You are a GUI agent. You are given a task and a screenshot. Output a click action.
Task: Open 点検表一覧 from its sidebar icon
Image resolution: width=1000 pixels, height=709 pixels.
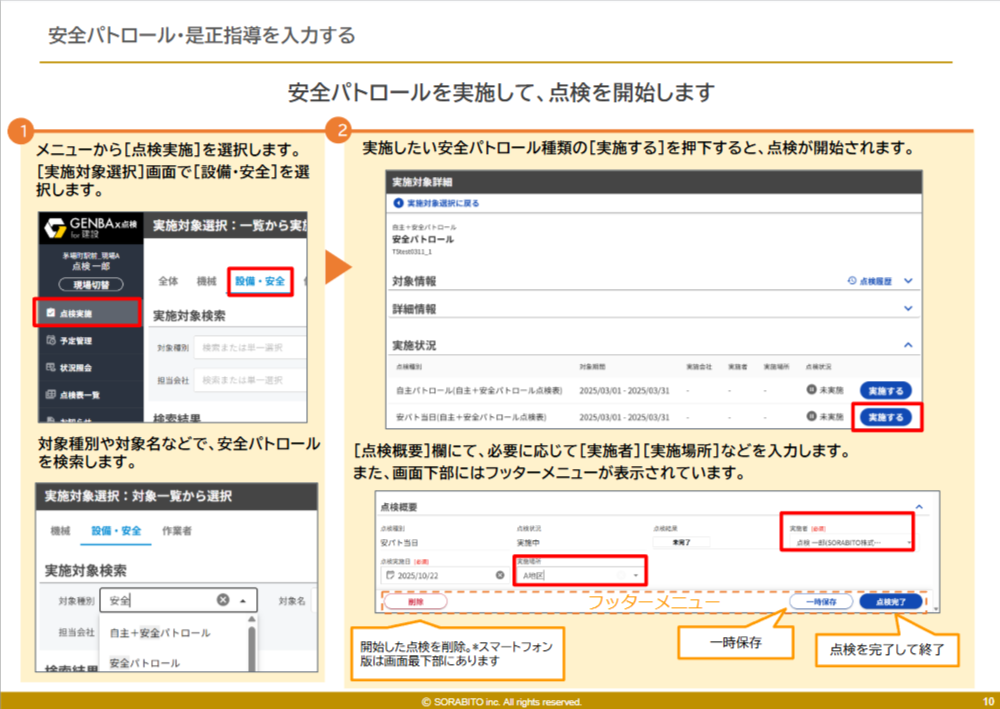(51, 396)
